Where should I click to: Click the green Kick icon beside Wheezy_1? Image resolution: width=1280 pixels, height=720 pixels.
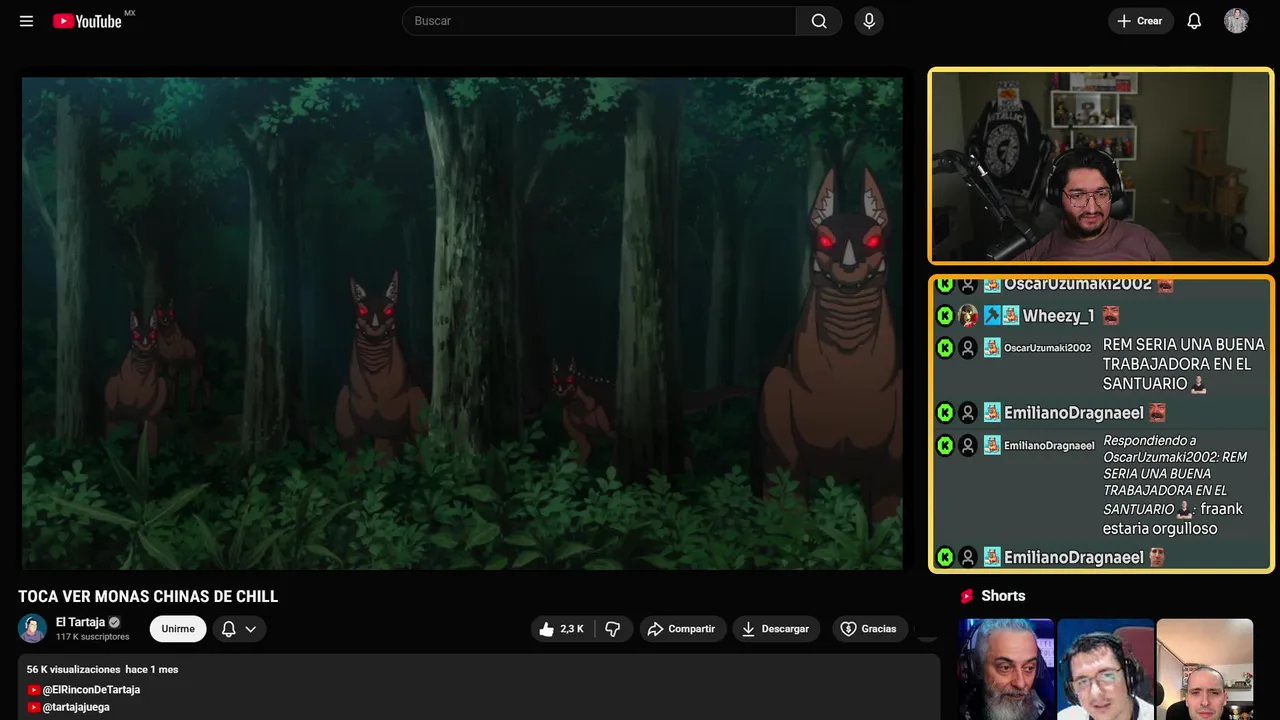[945, 316]
